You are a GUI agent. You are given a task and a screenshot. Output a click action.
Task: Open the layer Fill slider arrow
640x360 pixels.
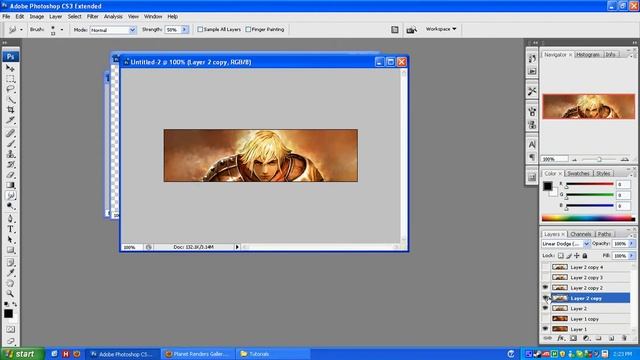click(x=632, y=256)
